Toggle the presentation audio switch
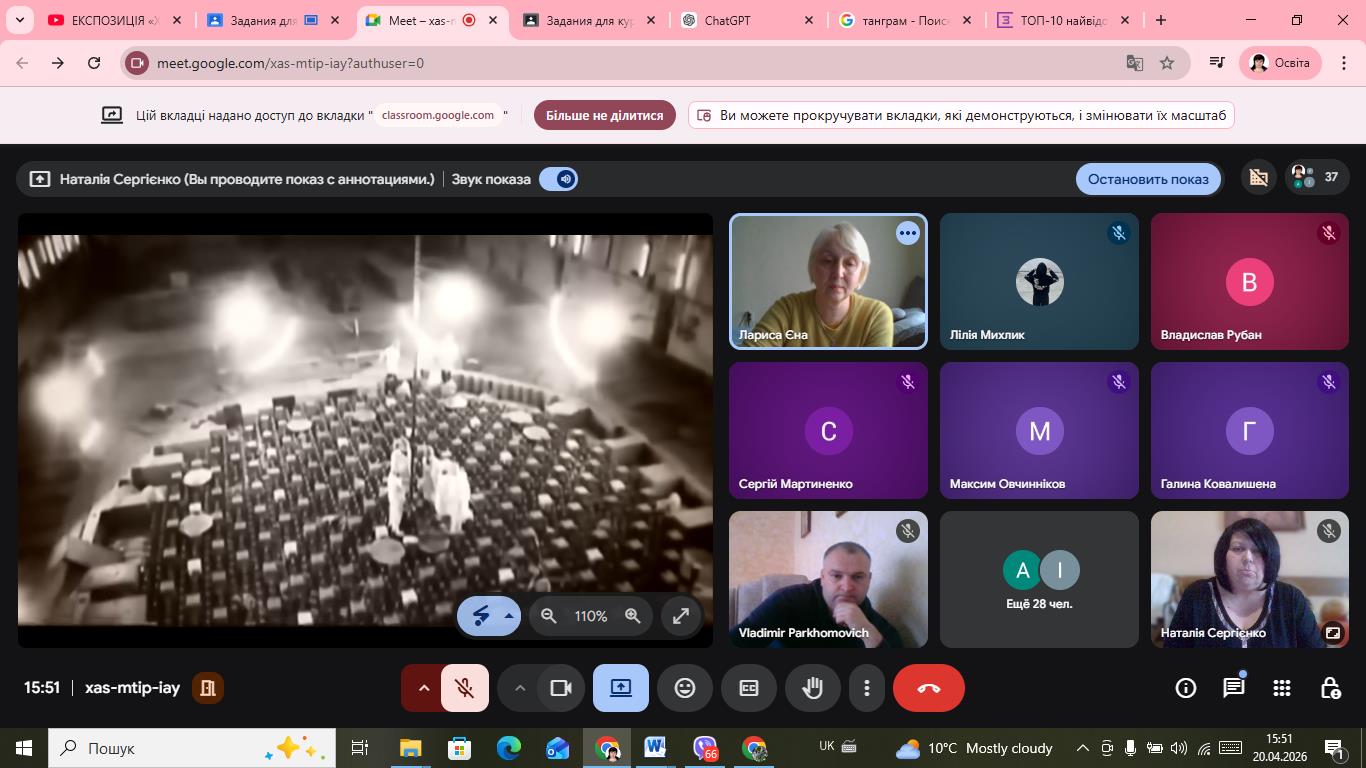Screen dimensions: 1366x768 tap(558, 179)
